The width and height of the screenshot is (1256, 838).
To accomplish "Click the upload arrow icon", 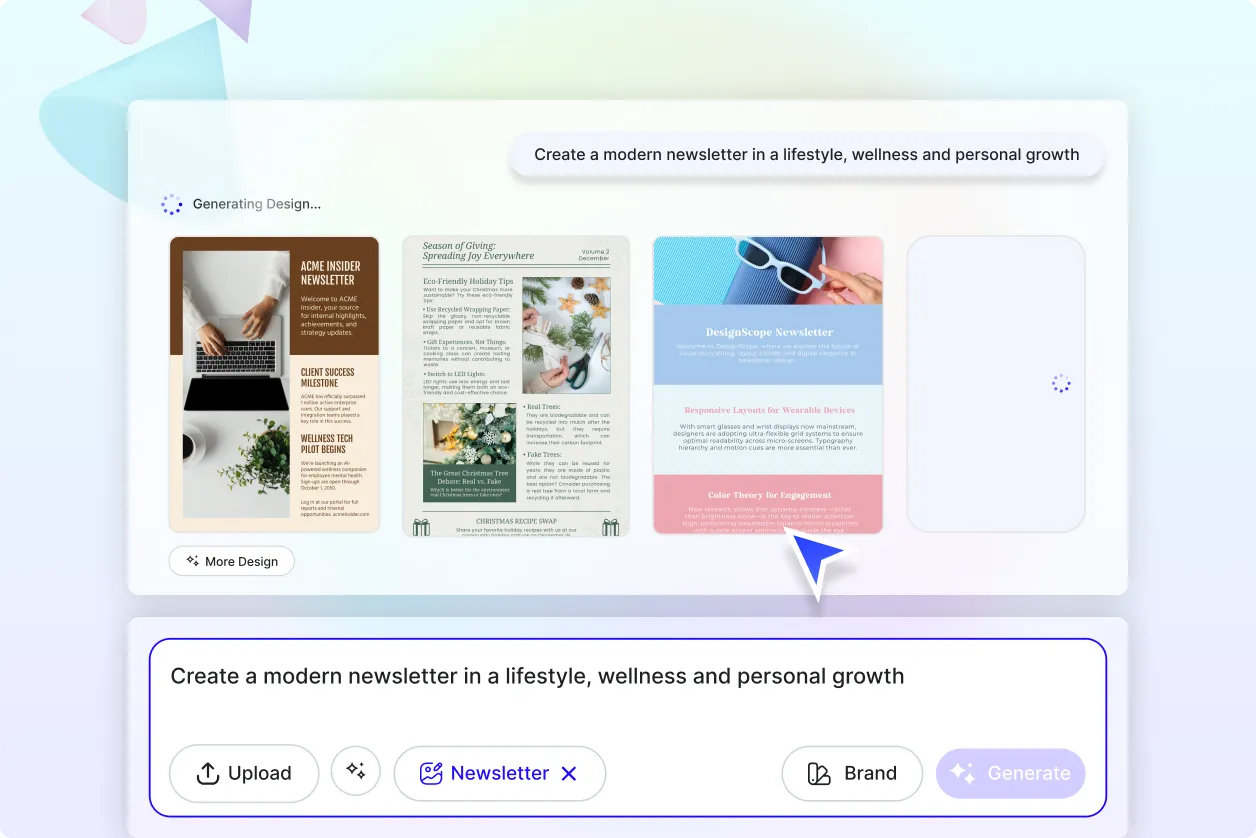I will (x=207, y=773).
